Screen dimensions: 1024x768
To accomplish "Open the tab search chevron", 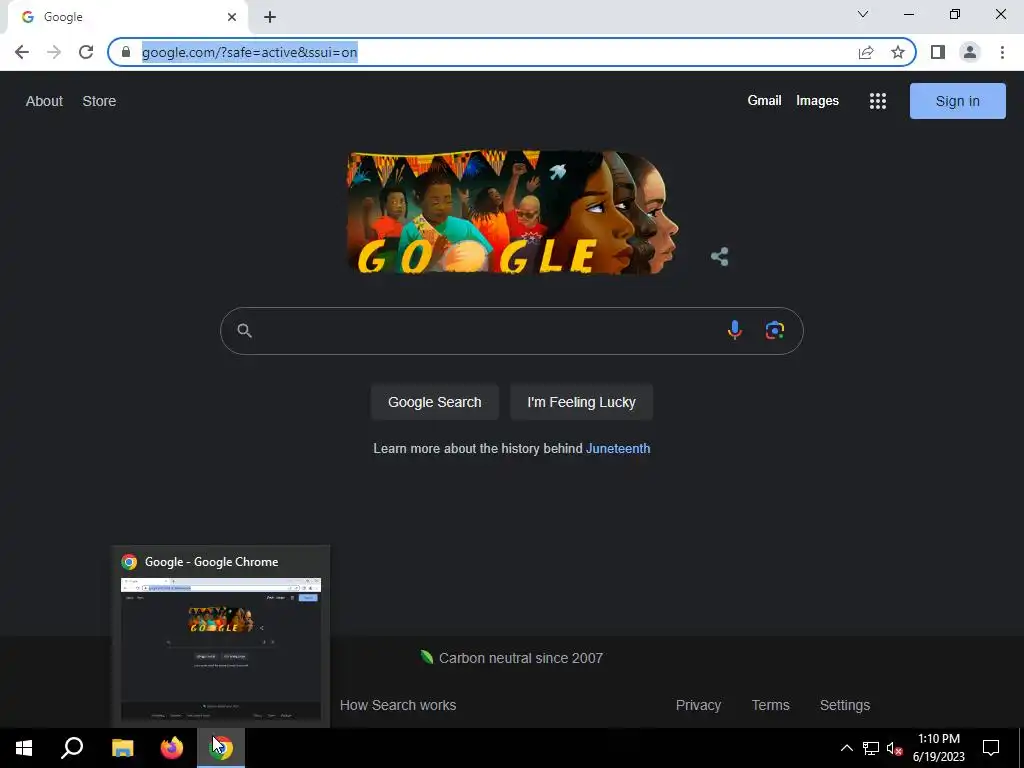I will pos(863,14).
